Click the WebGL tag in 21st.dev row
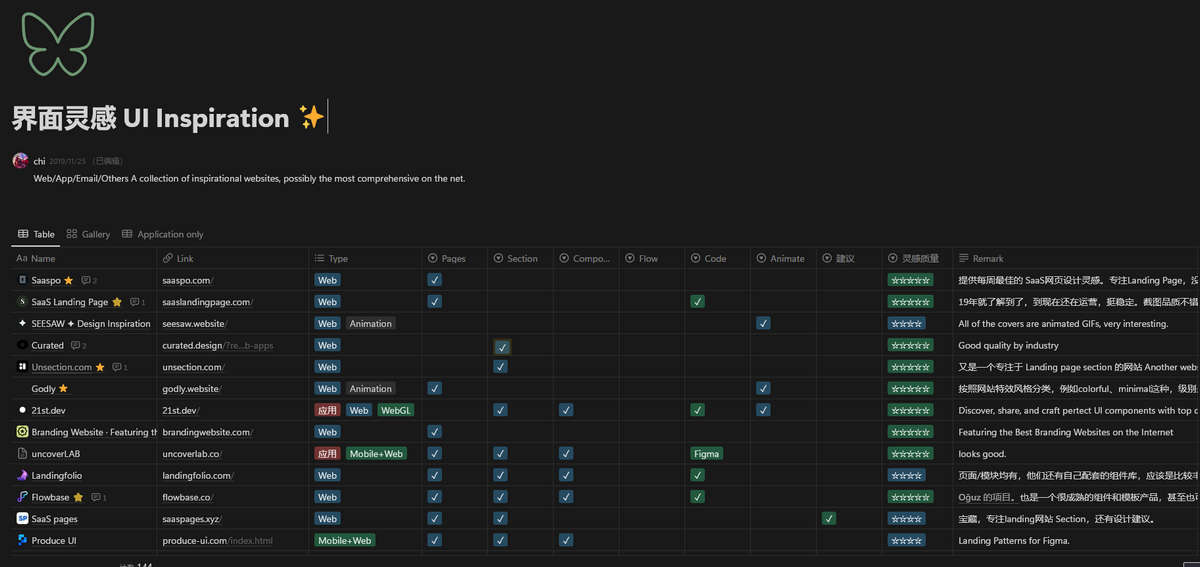Viewport: 1200px width, 567px height. coord(396,410)
